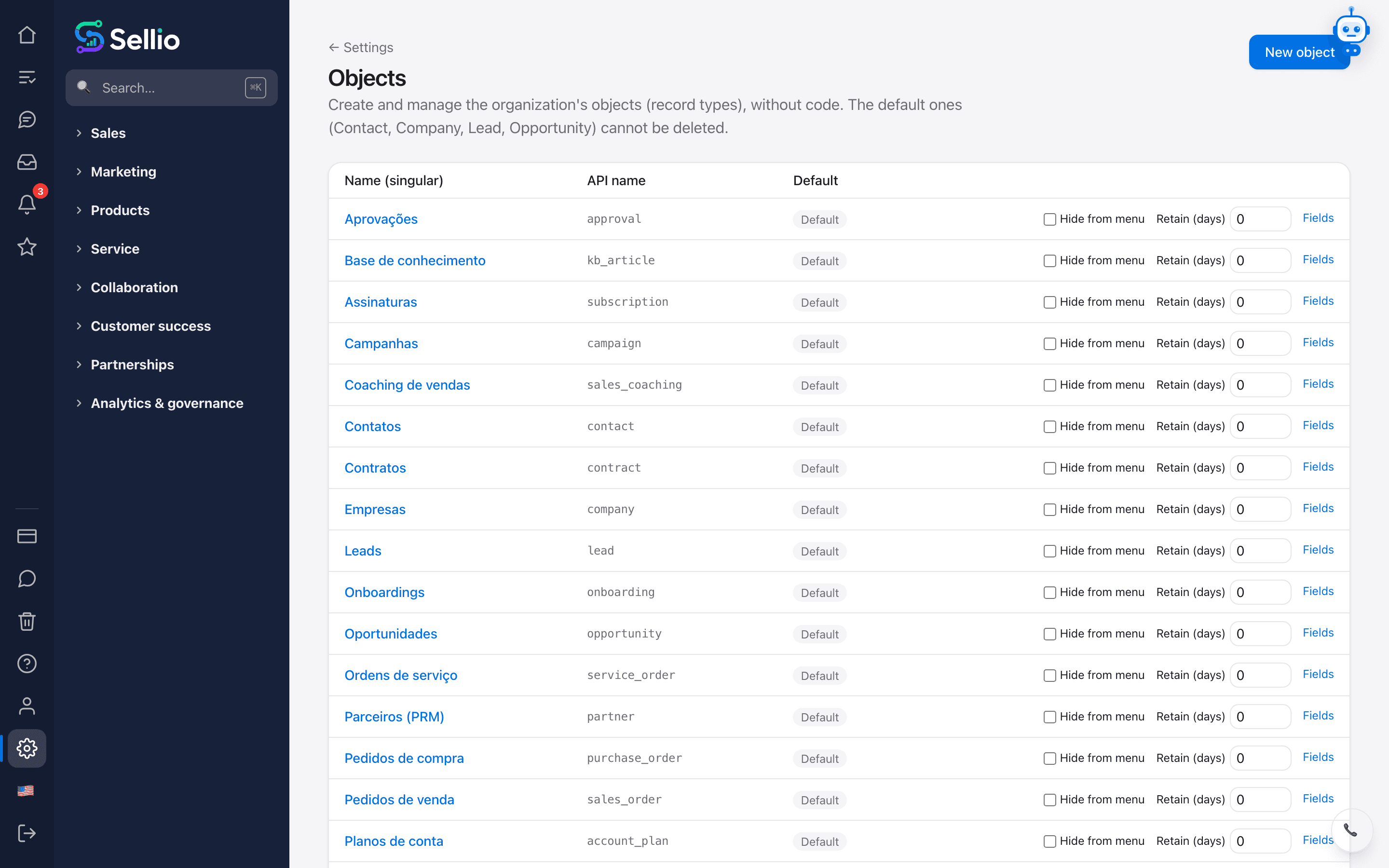
Task: Open the Pedidos de compra object
Action: [404, 758]
